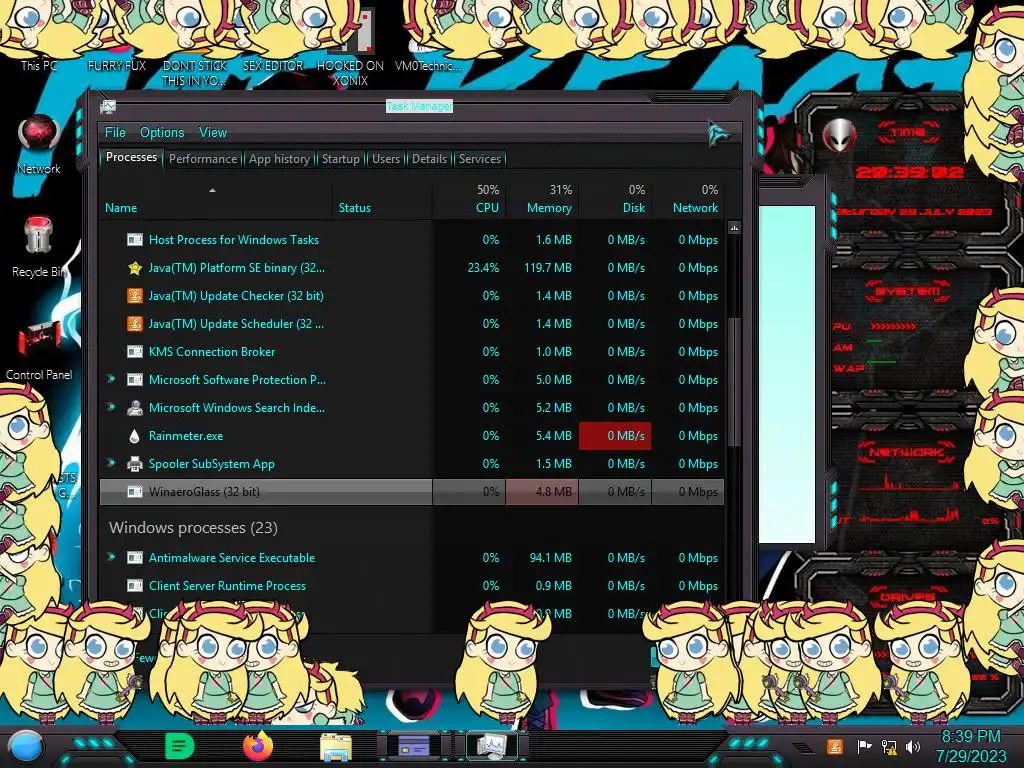Click the Start orb on the taskbar
The image size is (1024, 768).
click(25, 748)
